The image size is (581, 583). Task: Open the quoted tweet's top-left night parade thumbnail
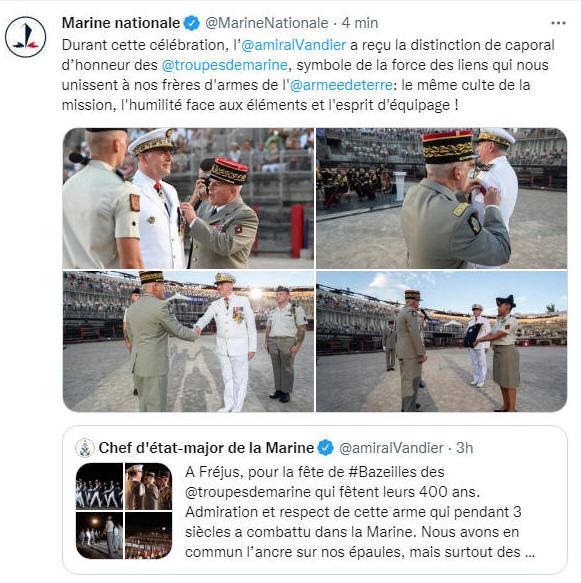tap(99, 486)
